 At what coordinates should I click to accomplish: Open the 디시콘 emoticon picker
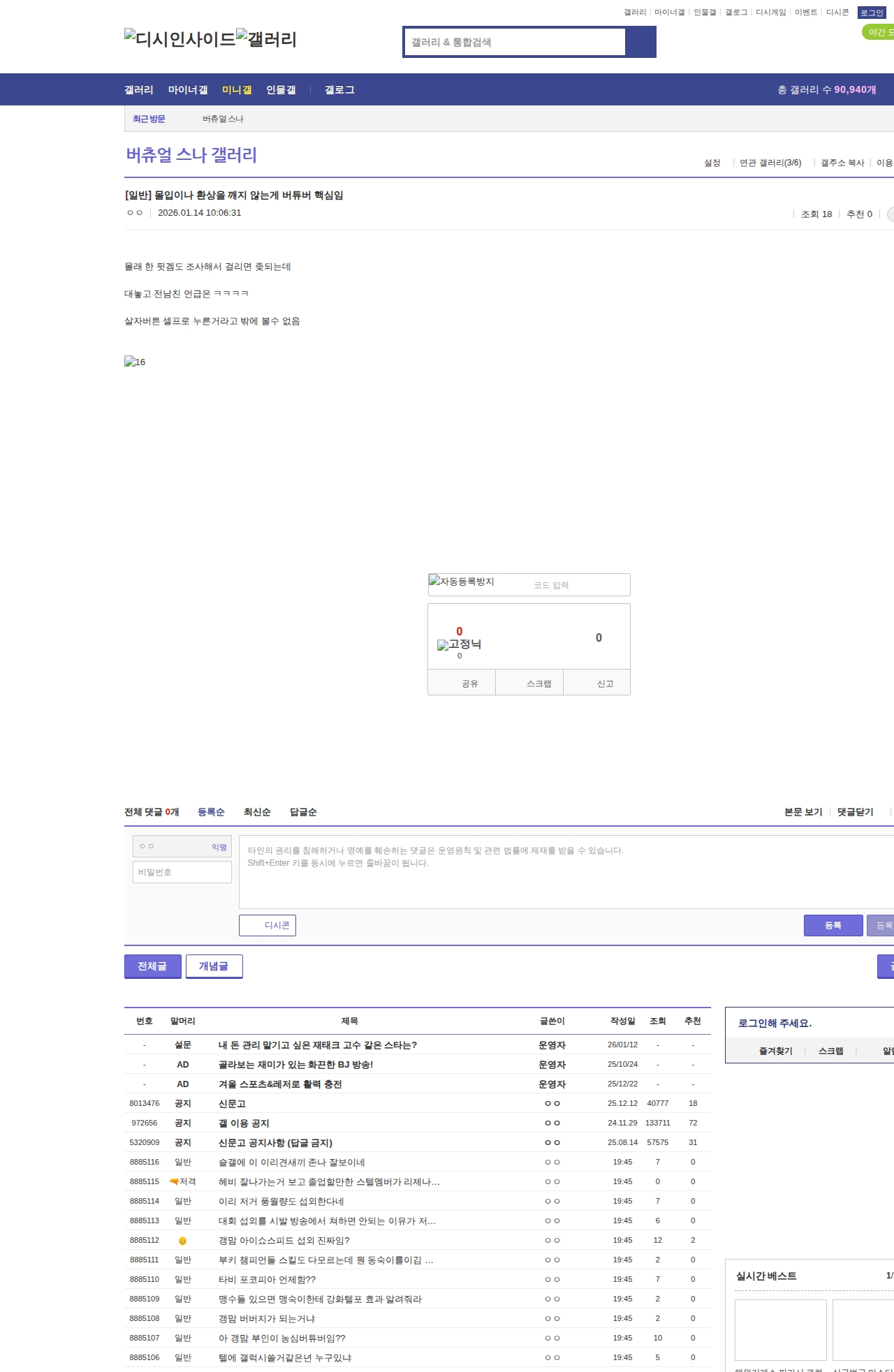tap(268, 925)
